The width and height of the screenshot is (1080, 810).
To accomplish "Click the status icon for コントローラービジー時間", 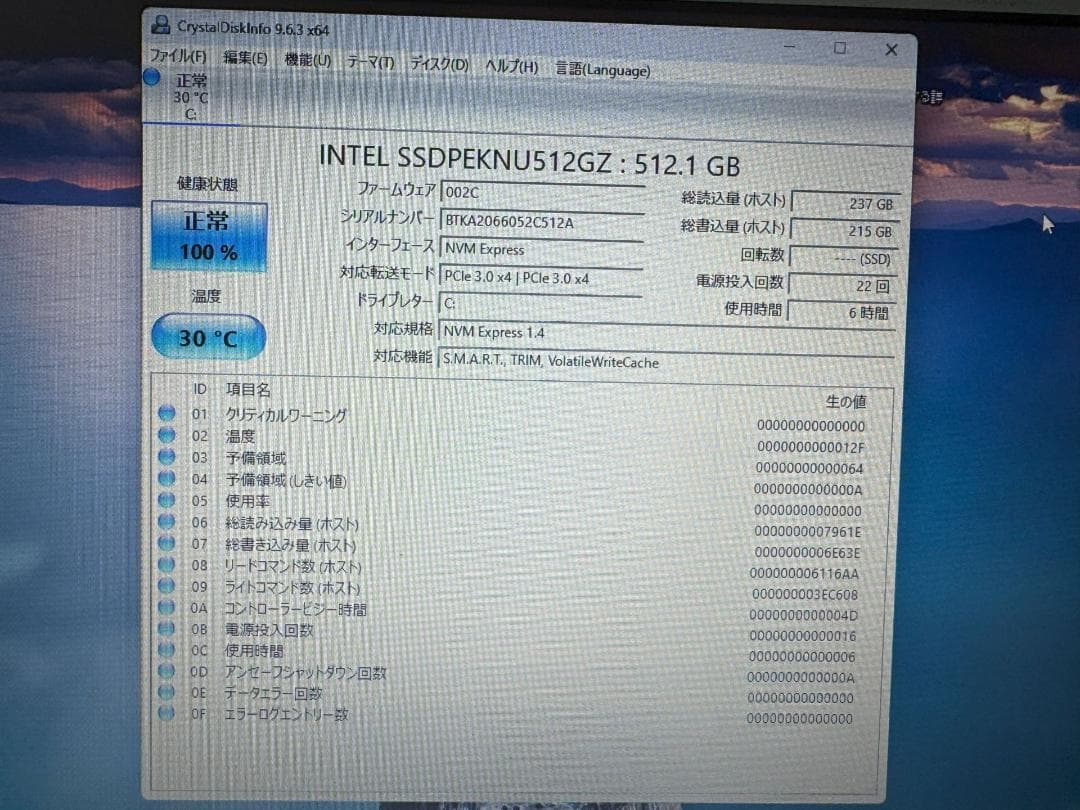I will pyautogui.click(x=165, y=608).
